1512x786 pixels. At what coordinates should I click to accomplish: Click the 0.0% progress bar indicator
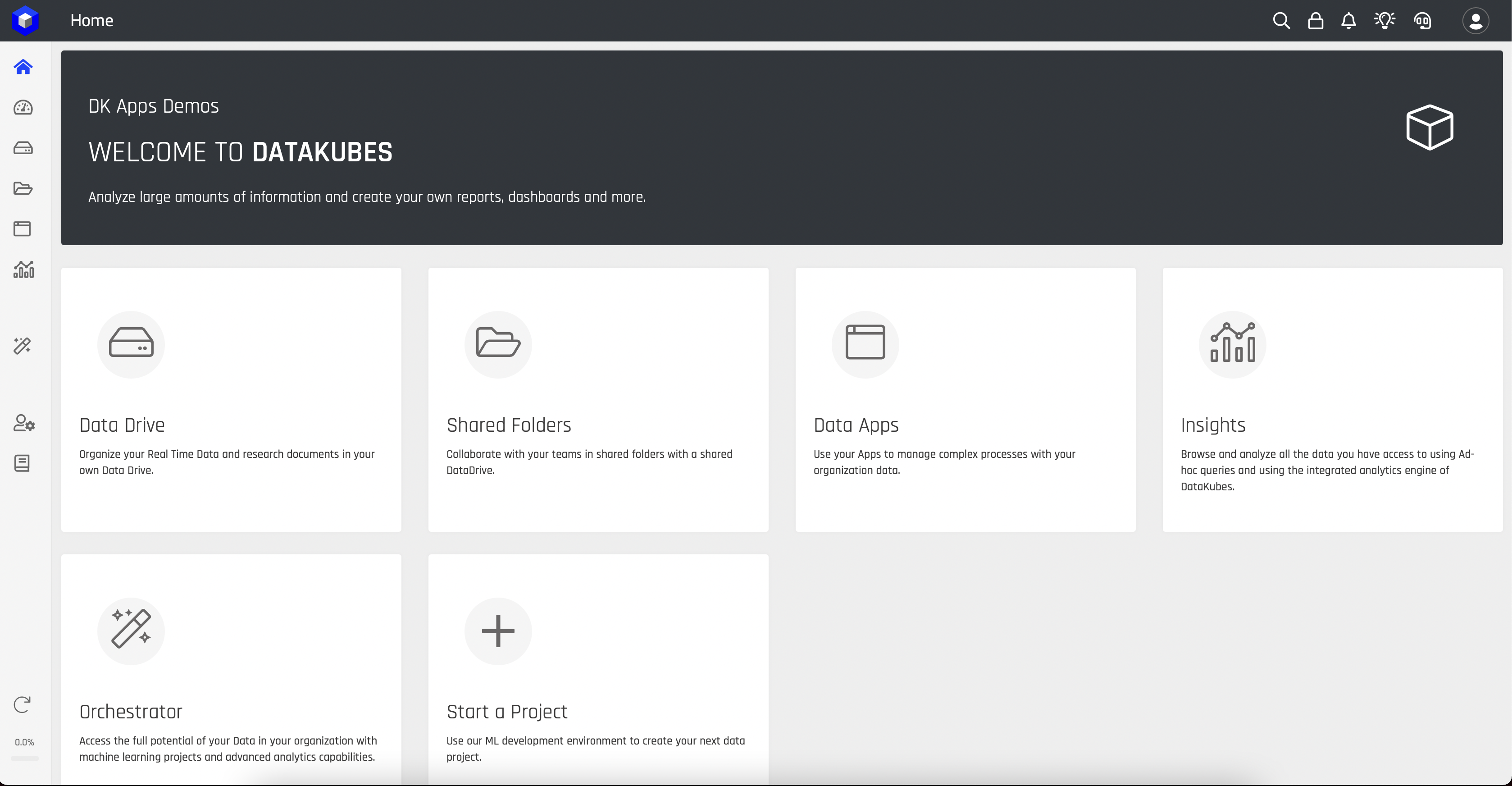pos(25,758)
